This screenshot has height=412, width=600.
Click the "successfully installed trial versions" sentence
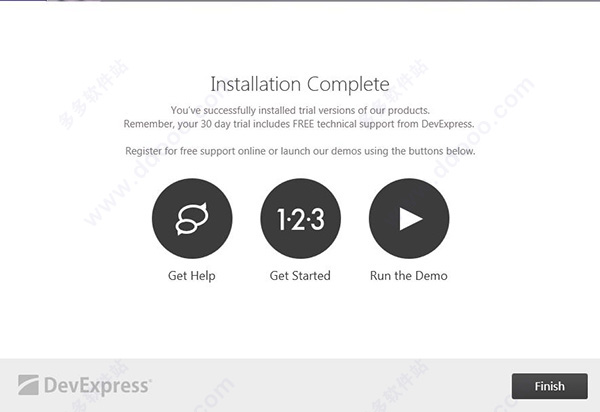300,110
